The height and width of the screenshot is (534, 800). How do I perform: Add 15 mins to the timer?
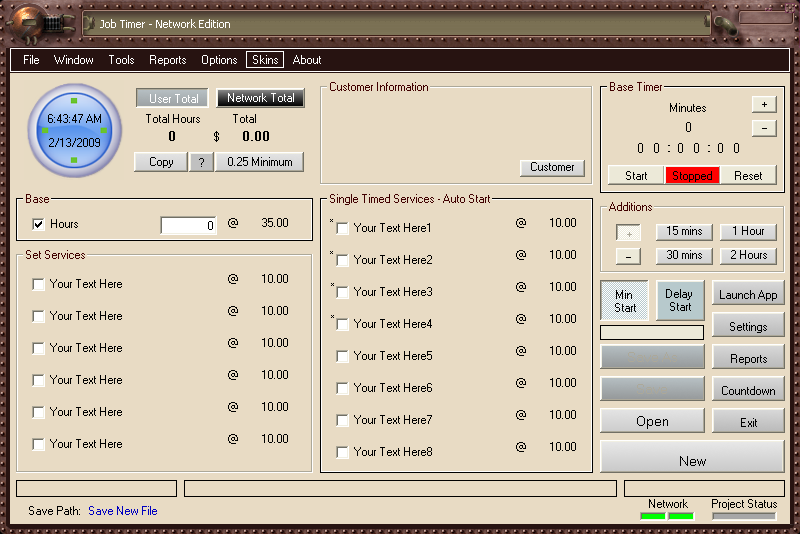[684, 232]
